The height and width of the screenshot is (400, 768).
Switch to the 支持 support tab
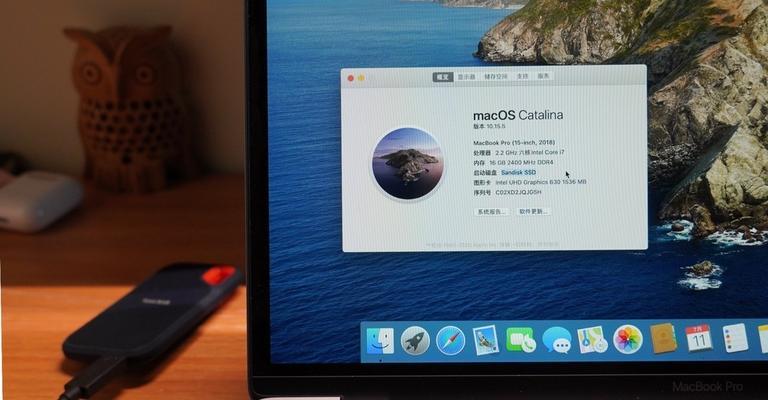coord(523,76)
